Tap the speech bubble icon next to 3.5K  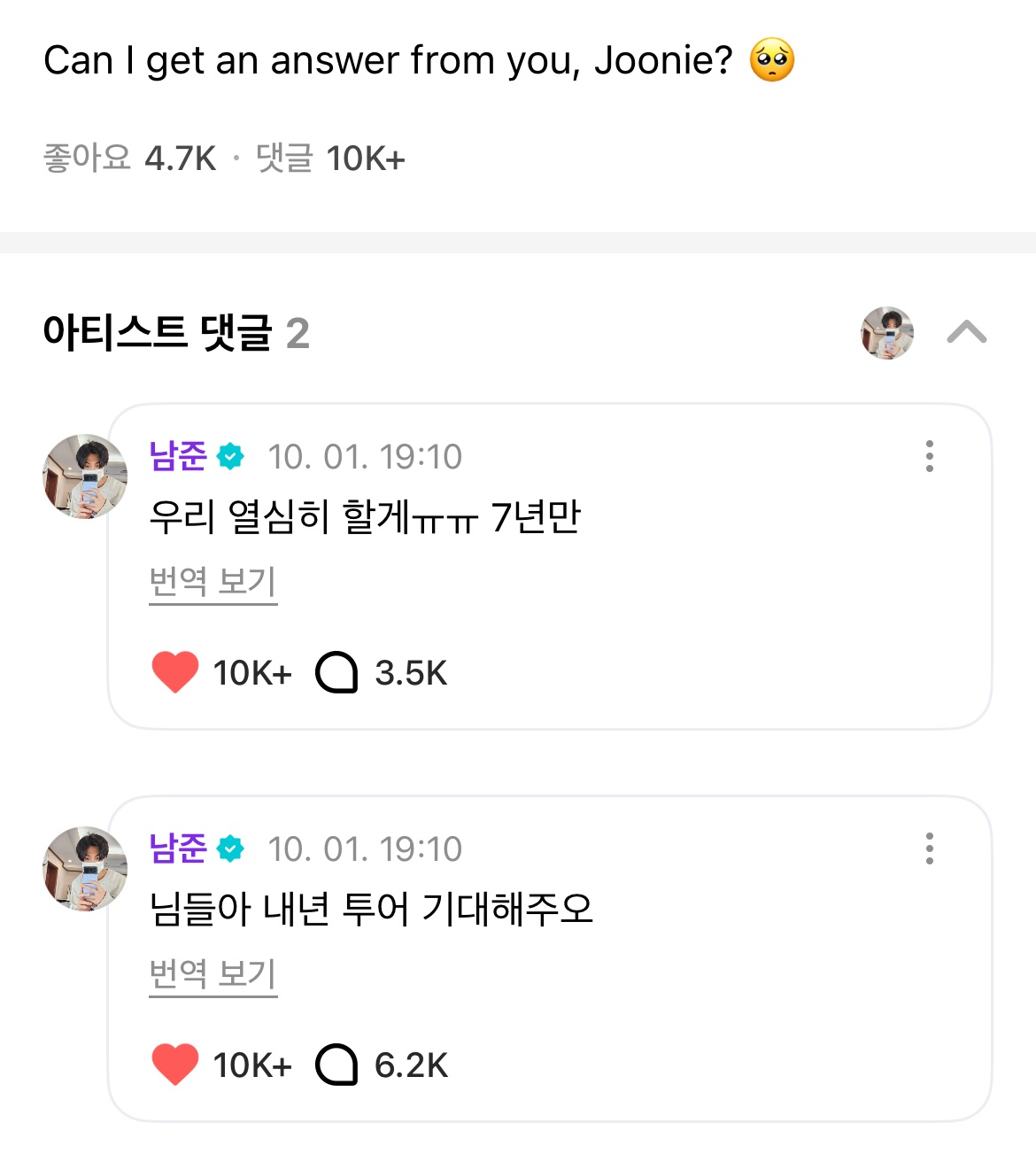pyautogui.click(x=336, y=673)
